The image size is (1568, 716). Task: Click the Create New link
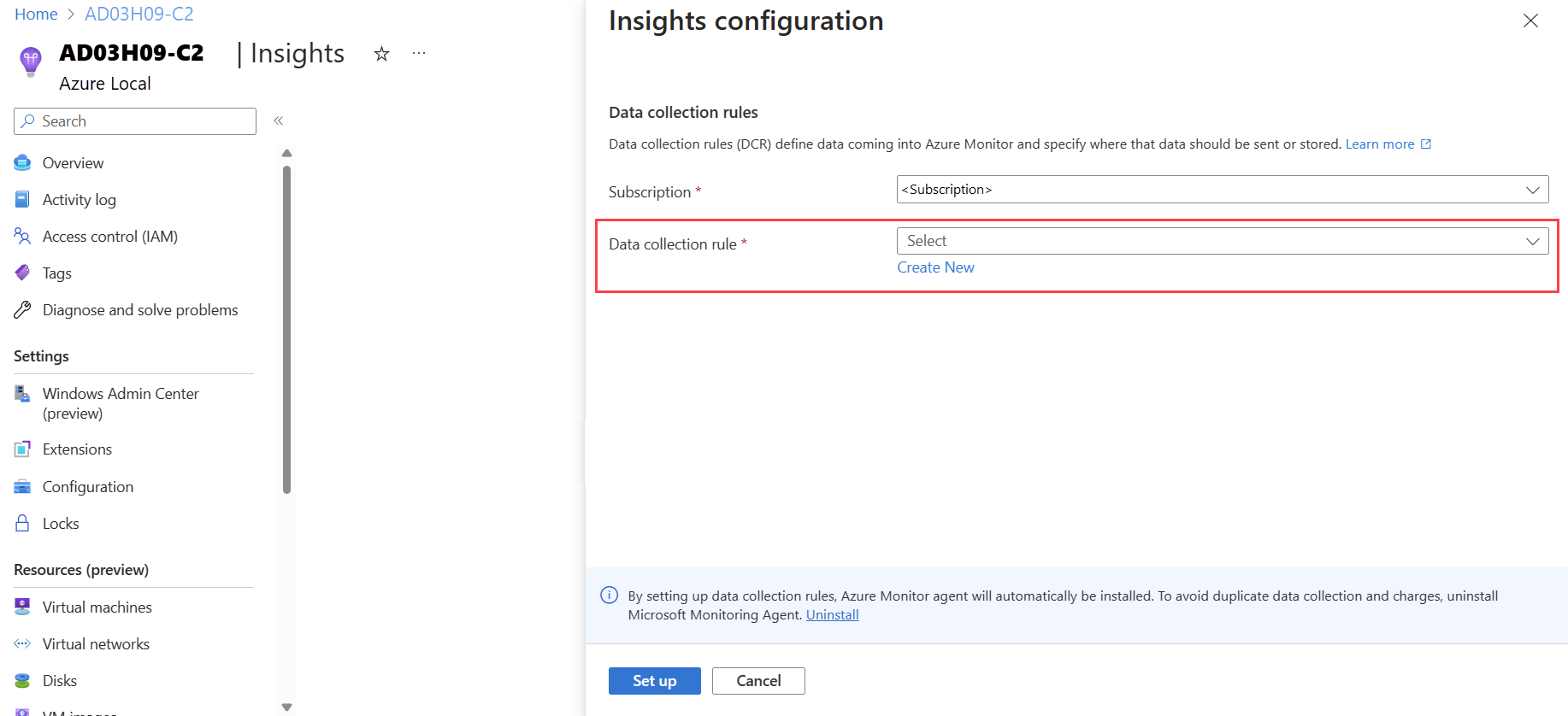935,267
